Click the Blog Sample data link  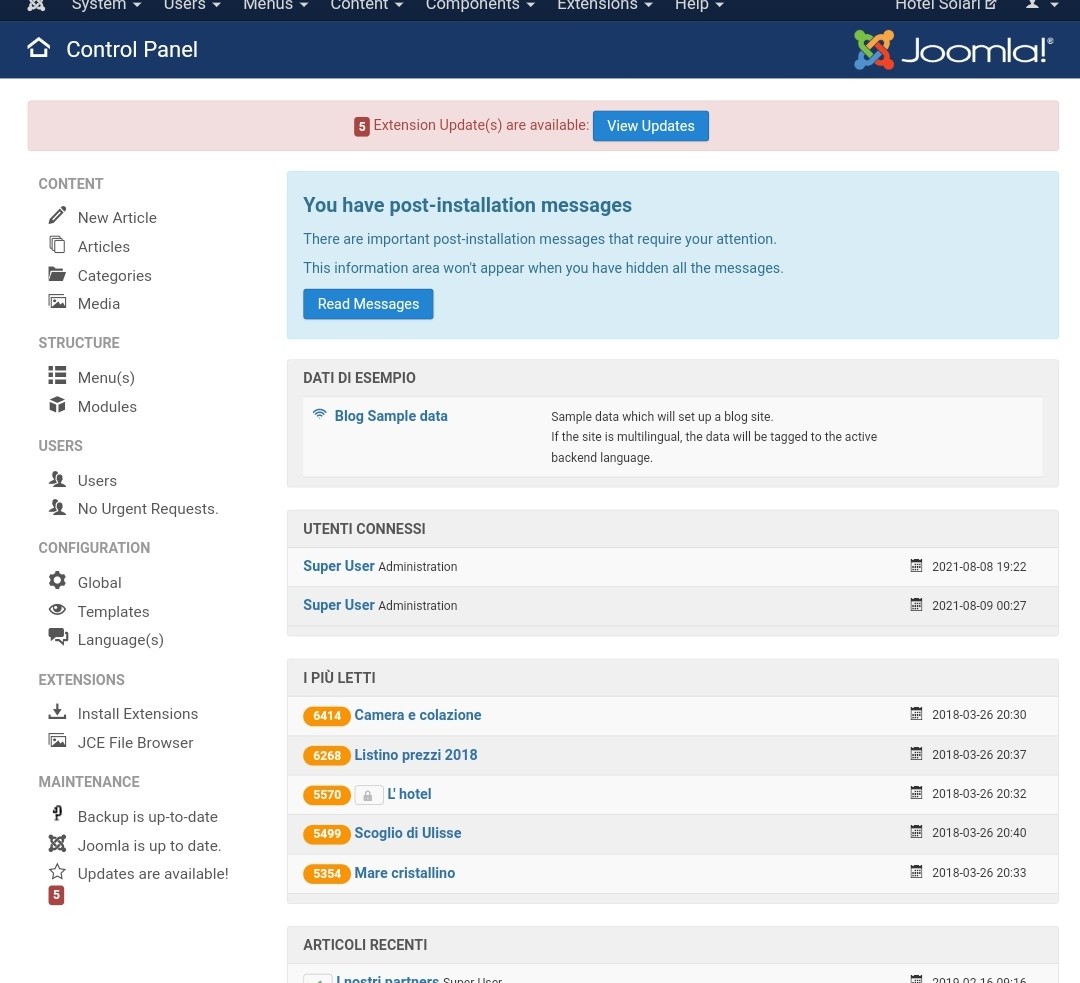pyautogui.click(x=391, y=415)
